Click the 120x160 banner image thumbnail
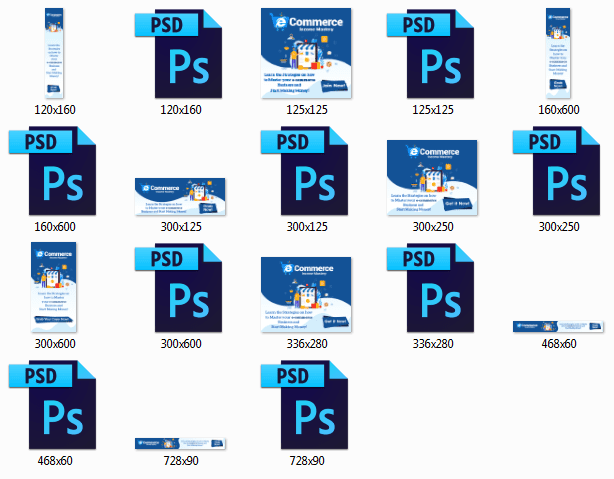Image resolution: width=614 pixels, height=479 pixels. pyautogui.click(x=54, y=53)
